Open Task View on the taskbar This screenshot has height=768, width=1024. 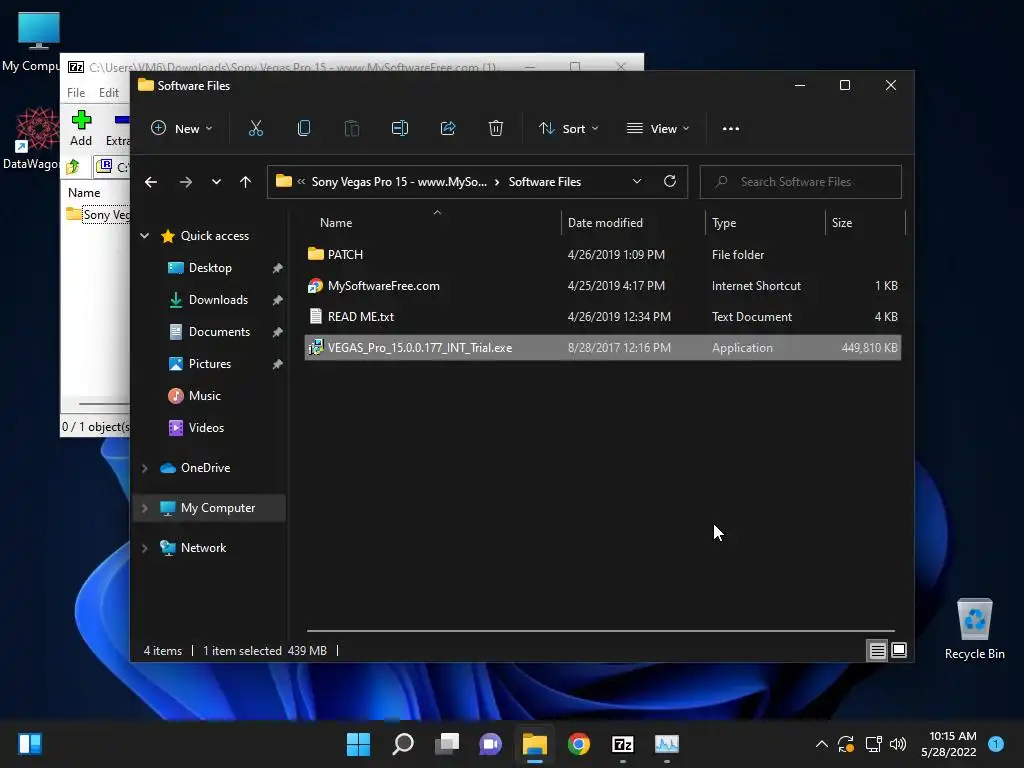pyautogui.click(x=447, y=744)
